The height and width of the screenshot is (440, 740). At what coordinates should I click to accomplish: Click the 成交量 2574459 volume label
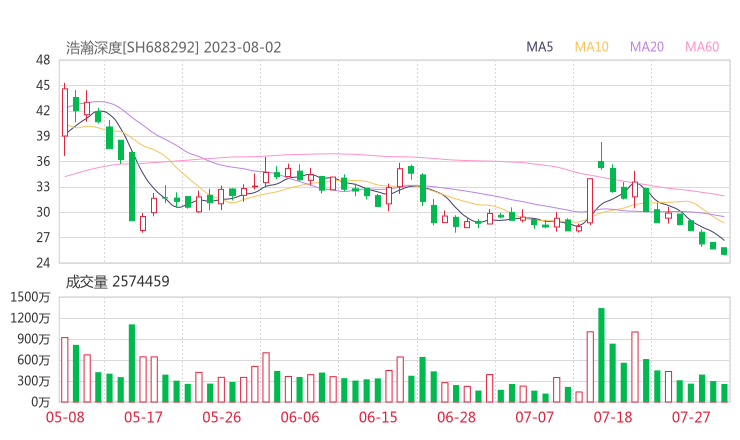click(118, 282)
